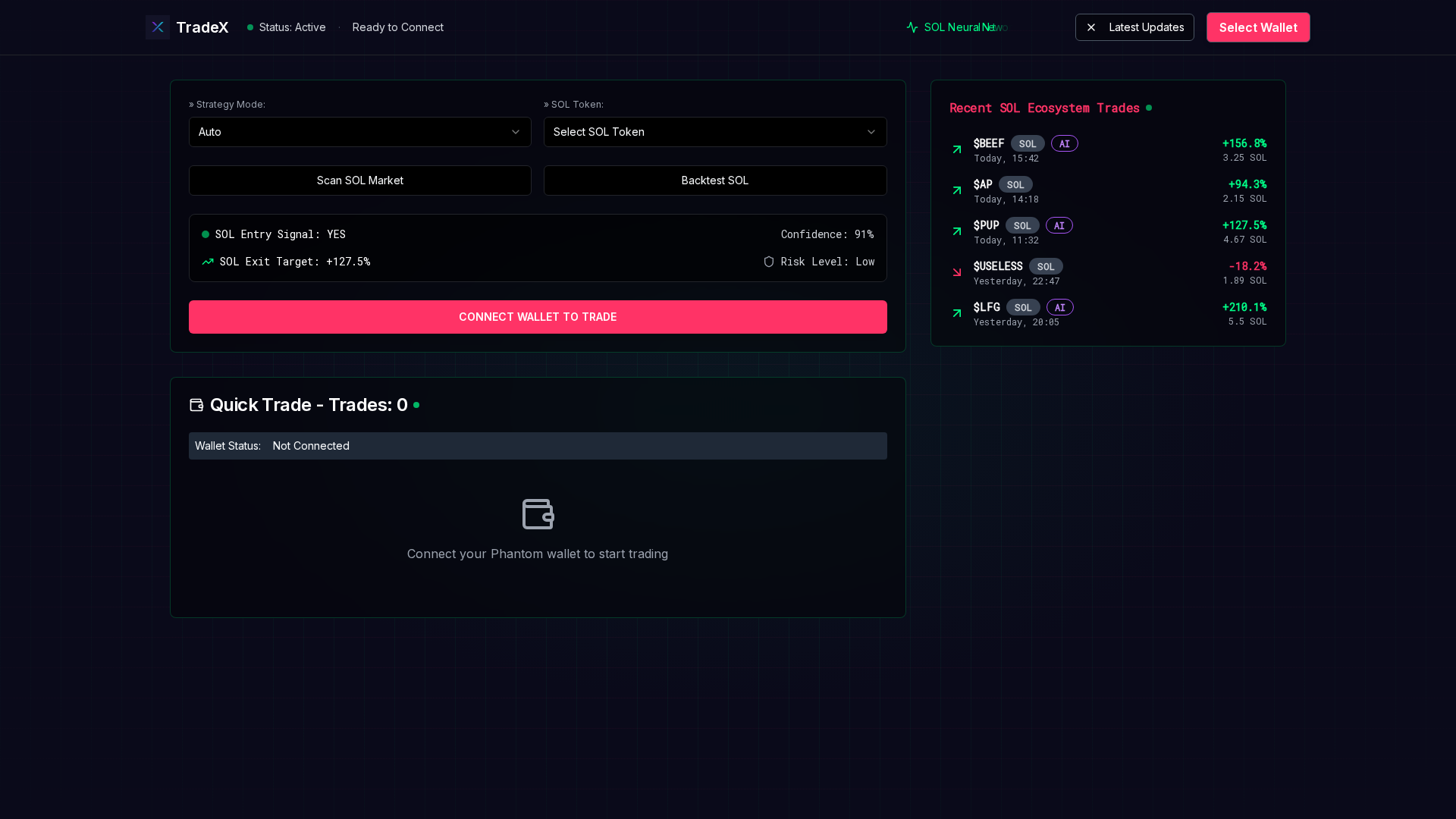1456x819 pixels.
Task: Click the Ready to Connect status text
Action: (398, 27)
